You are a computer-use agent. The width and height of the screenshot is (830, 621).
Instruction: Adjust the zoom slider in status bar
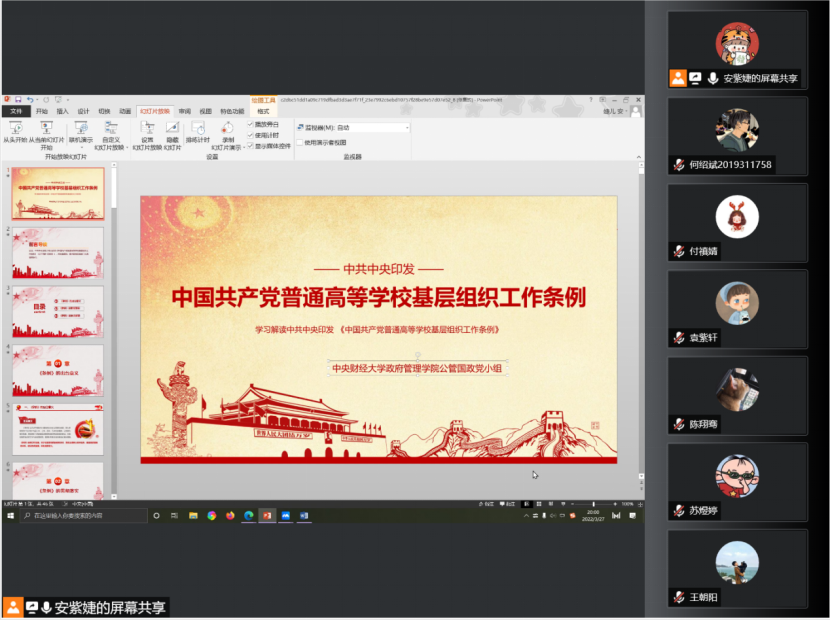pyautogui.click(x=594, y=503)
